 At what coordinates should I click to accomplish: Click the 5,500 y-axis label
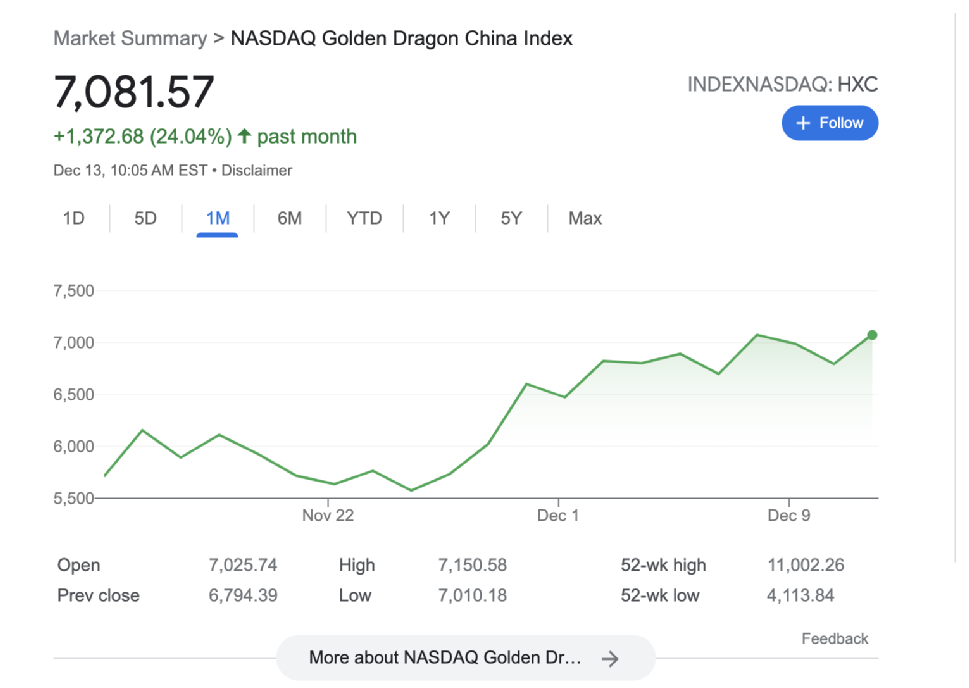click(74, 498)
